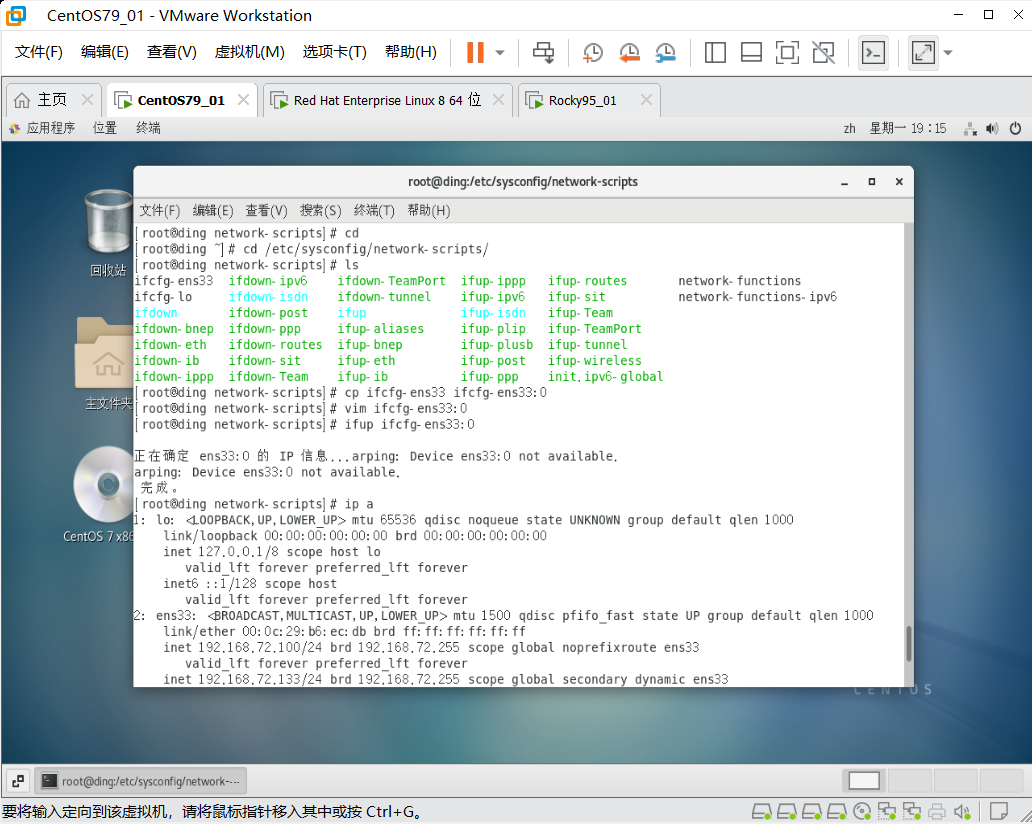The image size is (1032, 824).
Task: Take a snapshot of the virtual machine
Action: pos(592,52)
